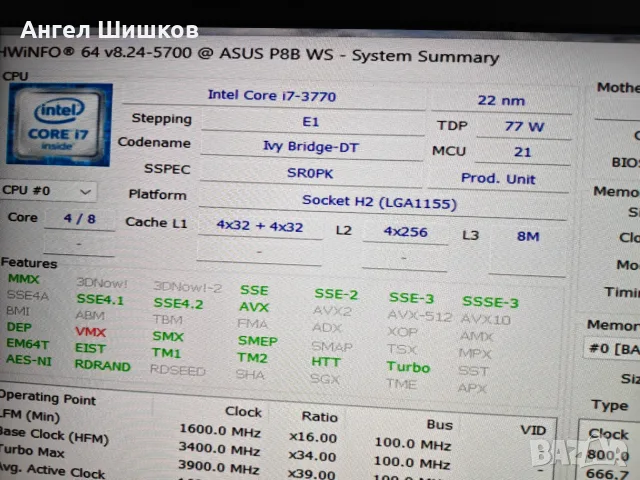Click the x34.00 ratio value
Viewport: 640px width, 480px height.
click(312, 456)
